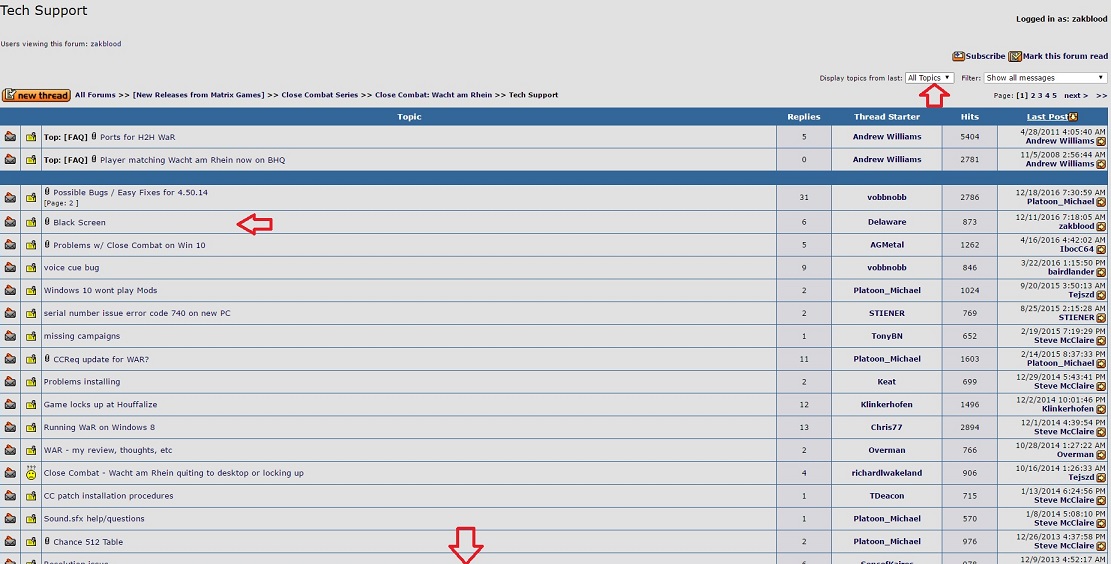Click attachment paperclip on Chance 512 Table thread
This screenshot has height=564, width=1111.
(47, 541)
